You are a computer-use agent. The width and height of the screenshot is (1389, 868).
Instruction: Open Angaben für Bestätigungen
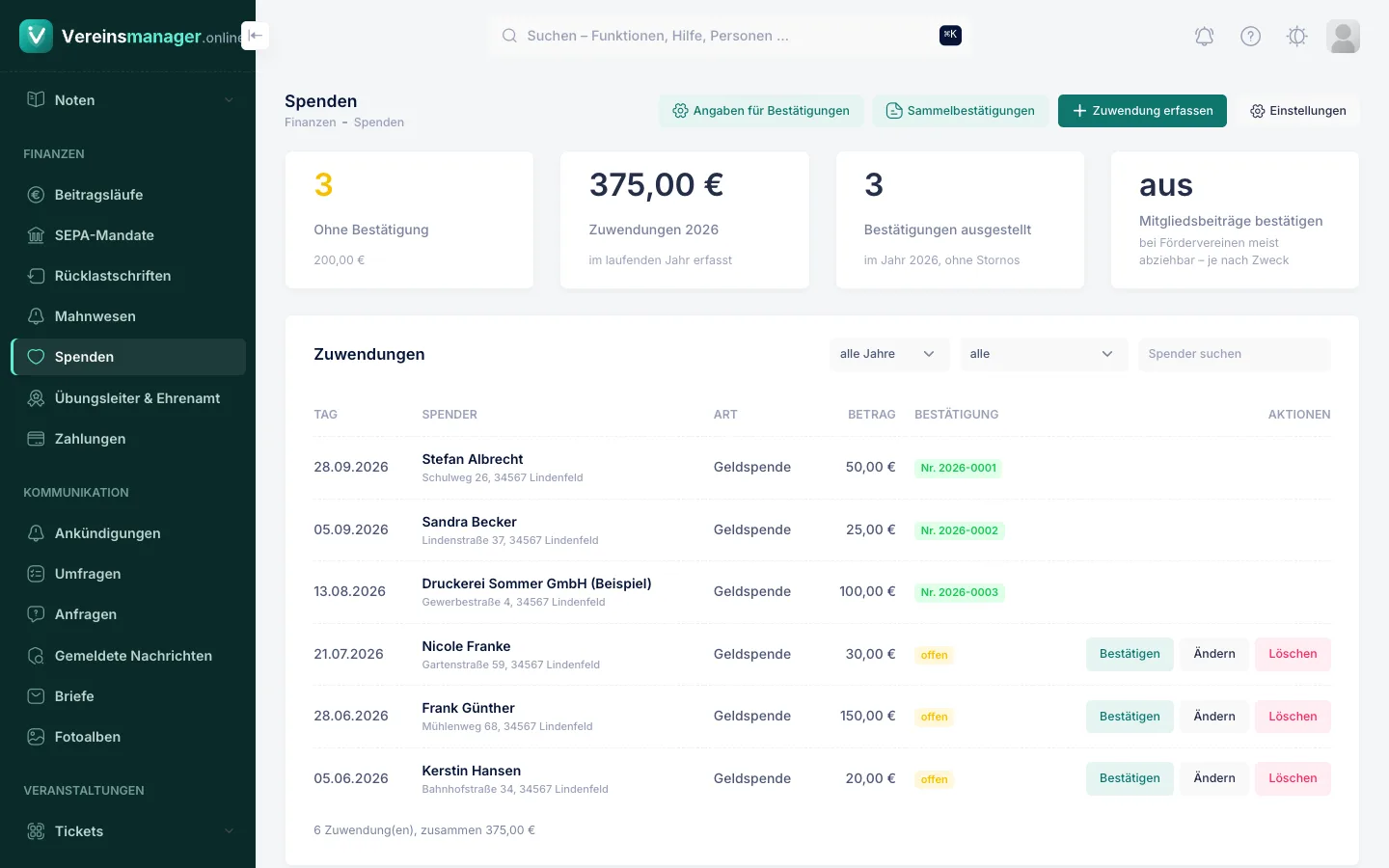click(x=761, y=111)
